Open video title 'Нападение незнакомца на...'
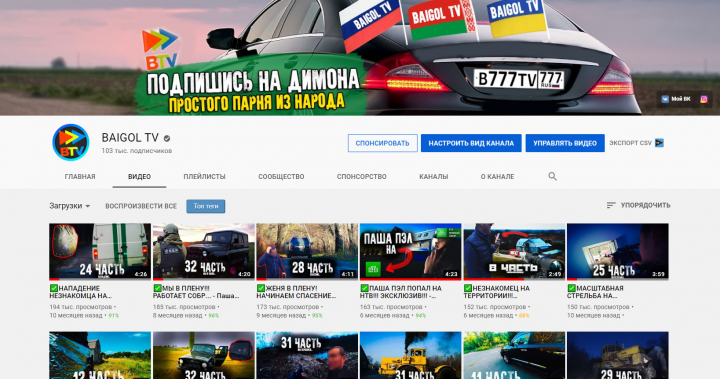 coord(80,292)
